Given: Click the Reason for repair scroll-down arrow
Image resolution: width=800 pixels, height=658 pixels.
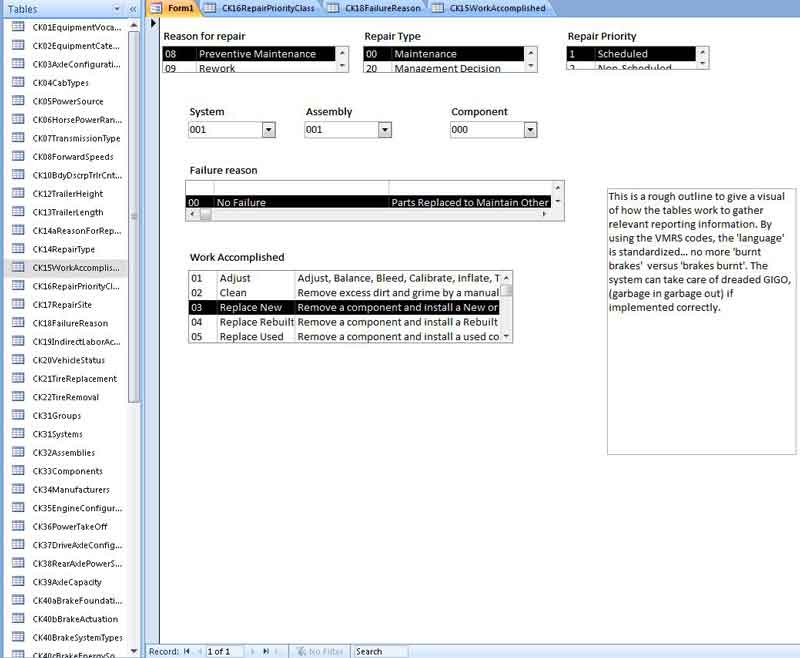Looking at the screenshot, I should (342, 66).
